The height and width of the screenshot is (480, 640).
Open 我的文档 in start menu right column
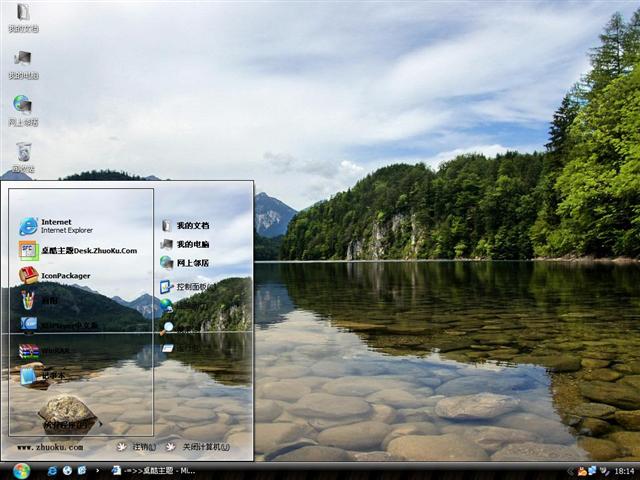pyautogui.click(x=185, y=225)
